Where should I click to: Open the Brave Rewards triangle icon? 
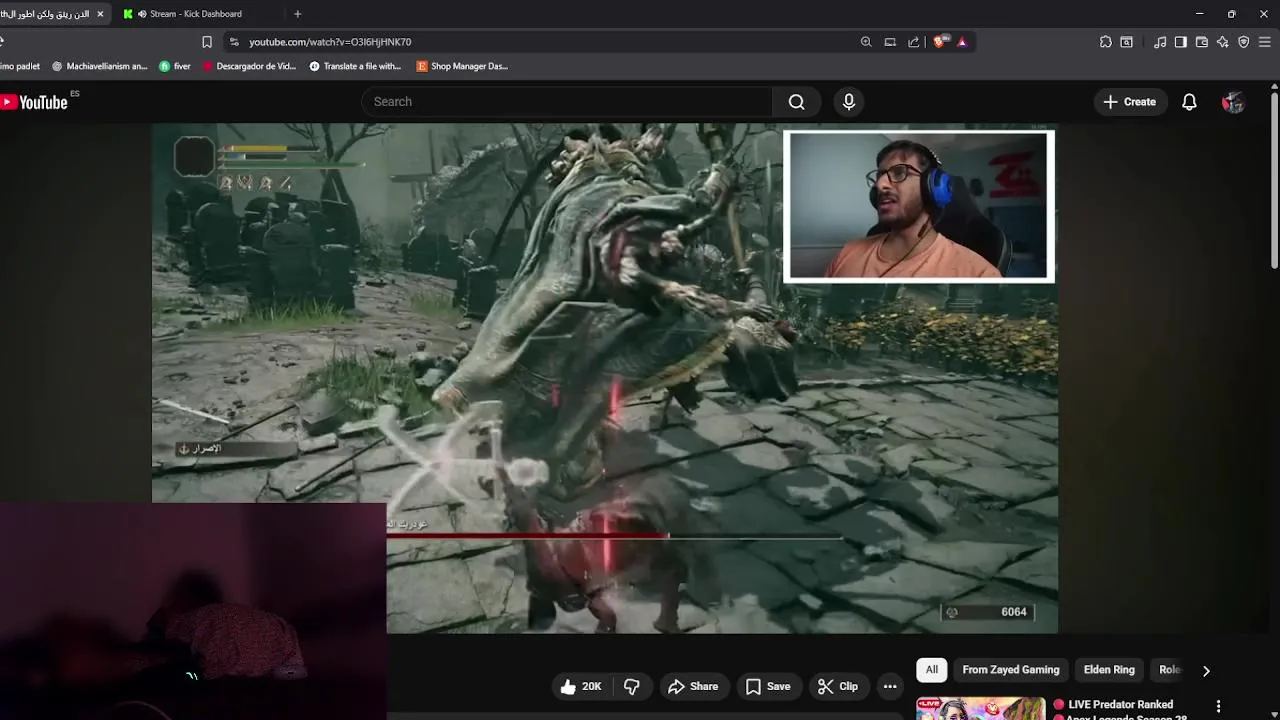point(962,42)
